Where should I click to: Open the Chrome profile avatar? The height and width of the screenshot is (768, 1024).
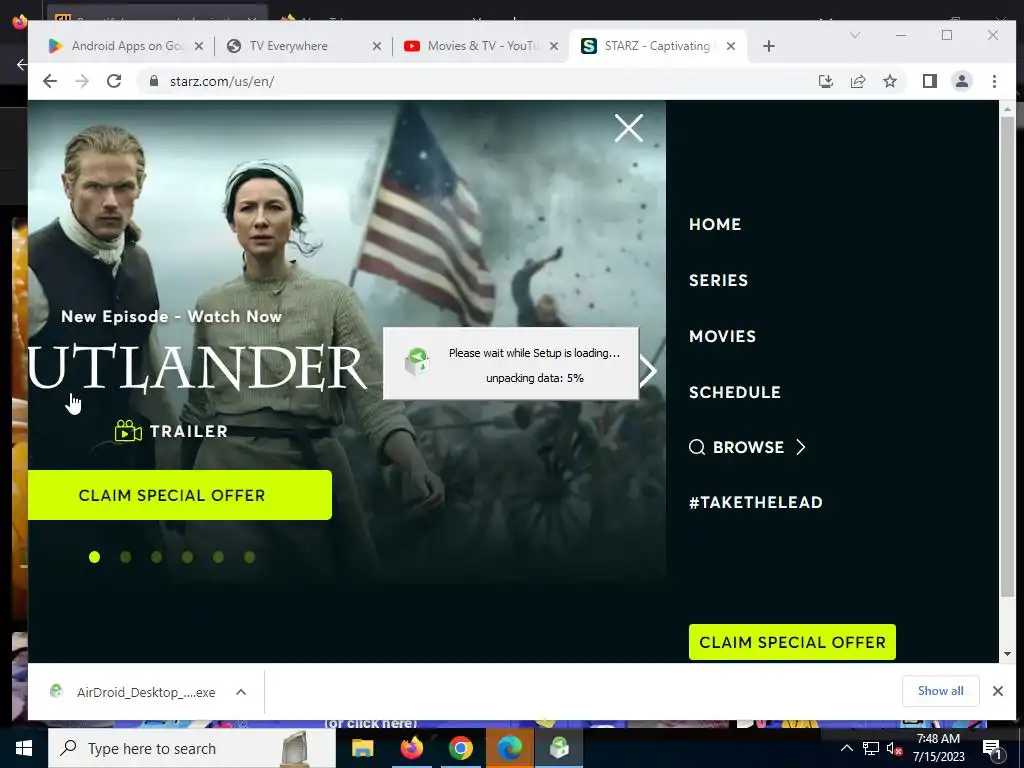coord(961,81)
